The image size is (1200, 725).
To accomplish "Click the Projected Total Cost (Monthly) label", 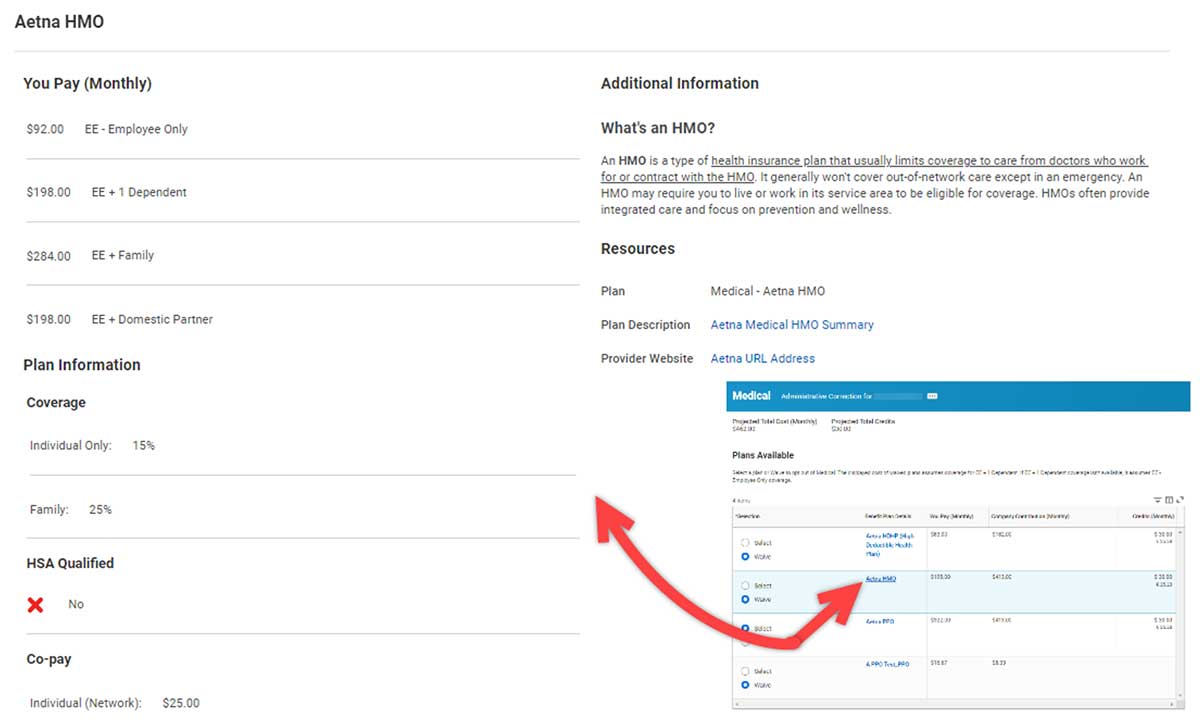I will 773,421.
